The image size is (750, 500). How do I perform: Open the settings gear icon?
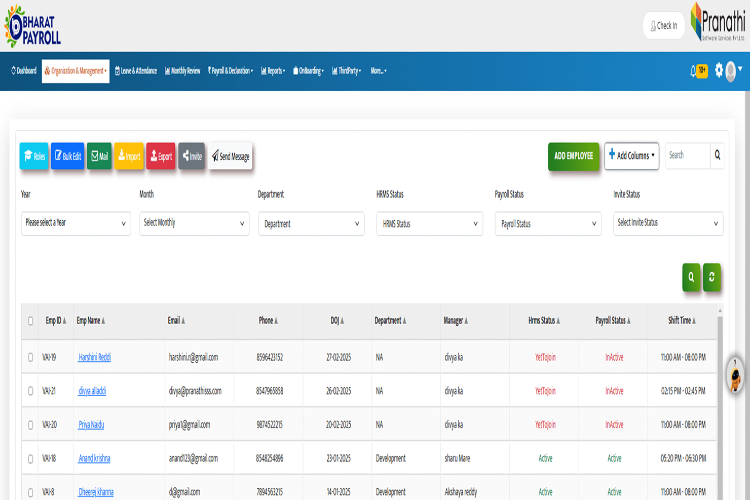pos(719,70)
